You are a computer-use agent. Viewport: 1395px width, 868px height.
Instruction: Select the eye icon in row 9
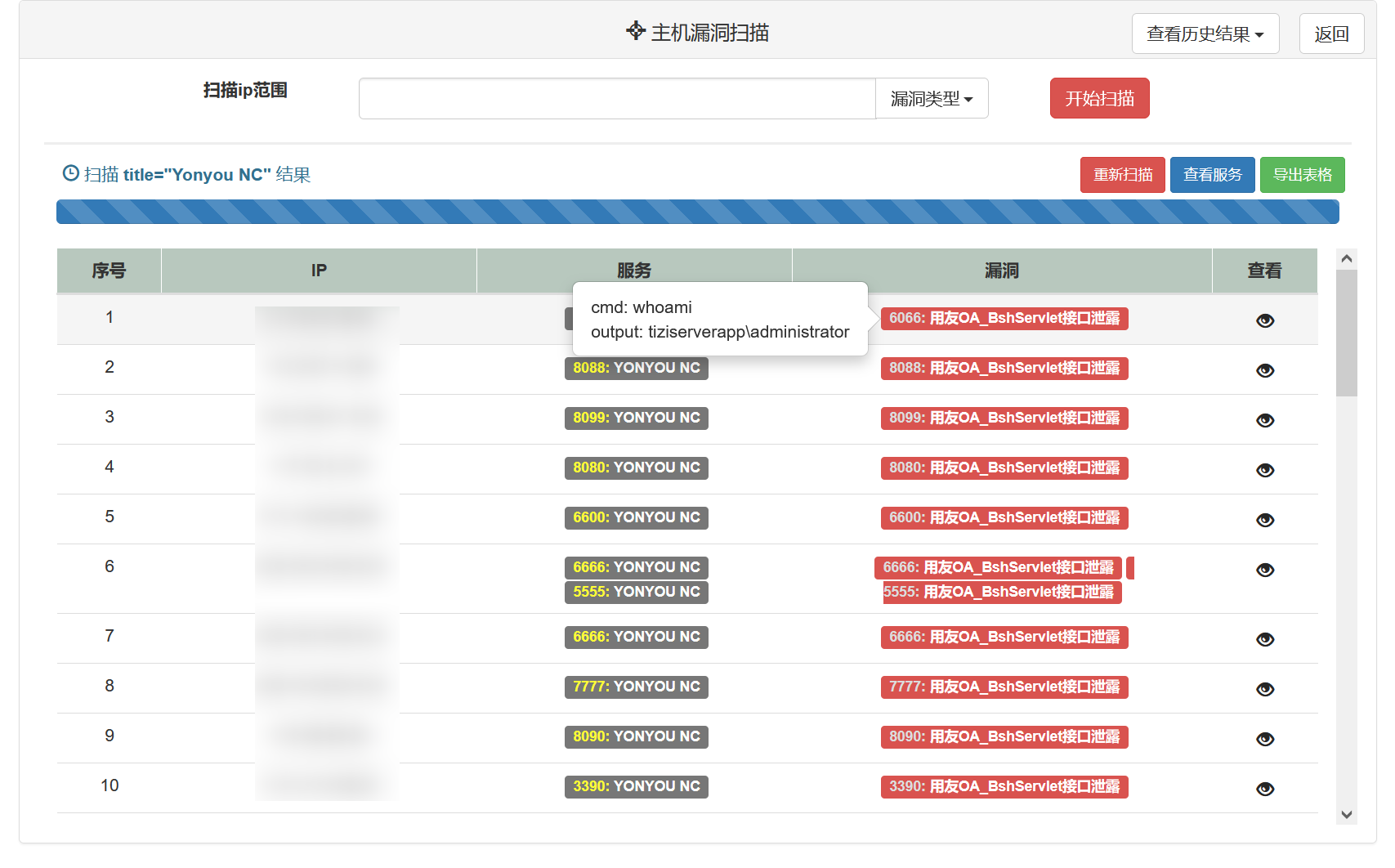pos(1265,739)
